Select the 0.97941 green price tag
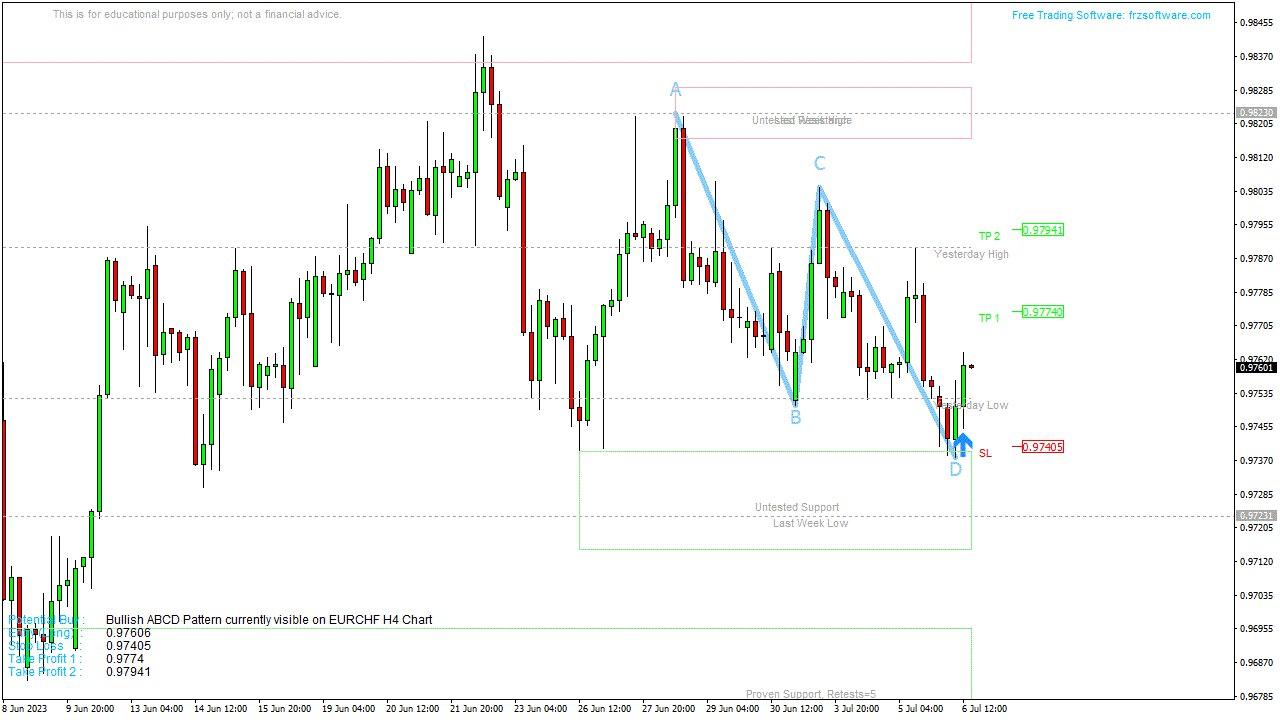 click(1043, 230)
